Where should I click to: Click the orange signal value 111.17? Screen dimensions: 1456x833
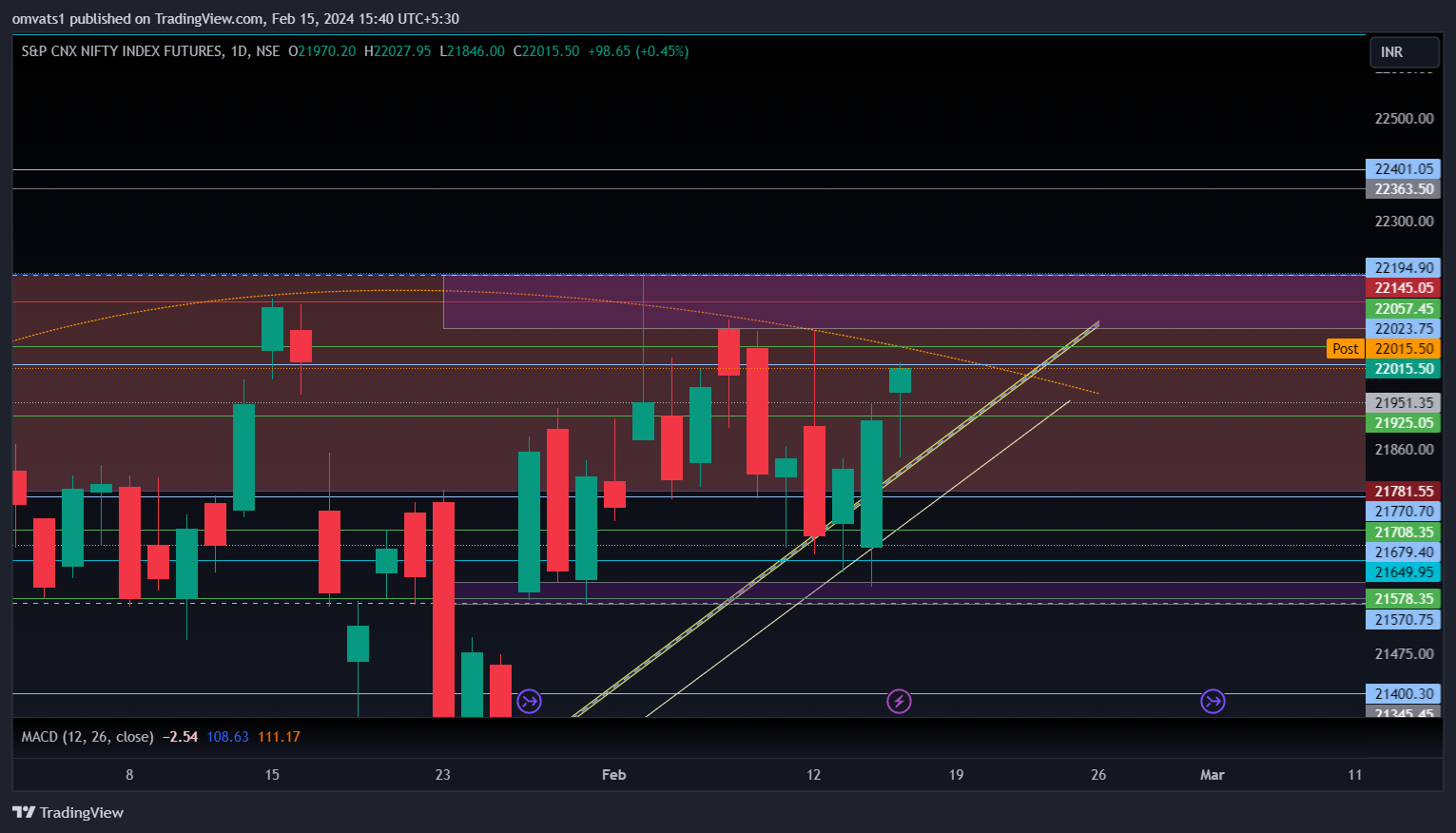click(279, 737)
